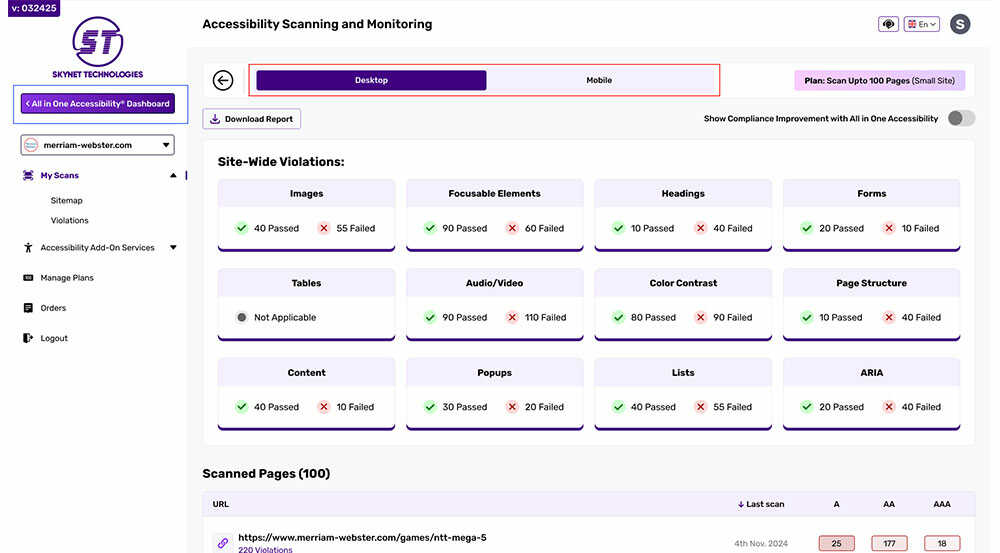Open the En language dropdown
Viewport: 1000px width, 553px height.
[921, 24]
